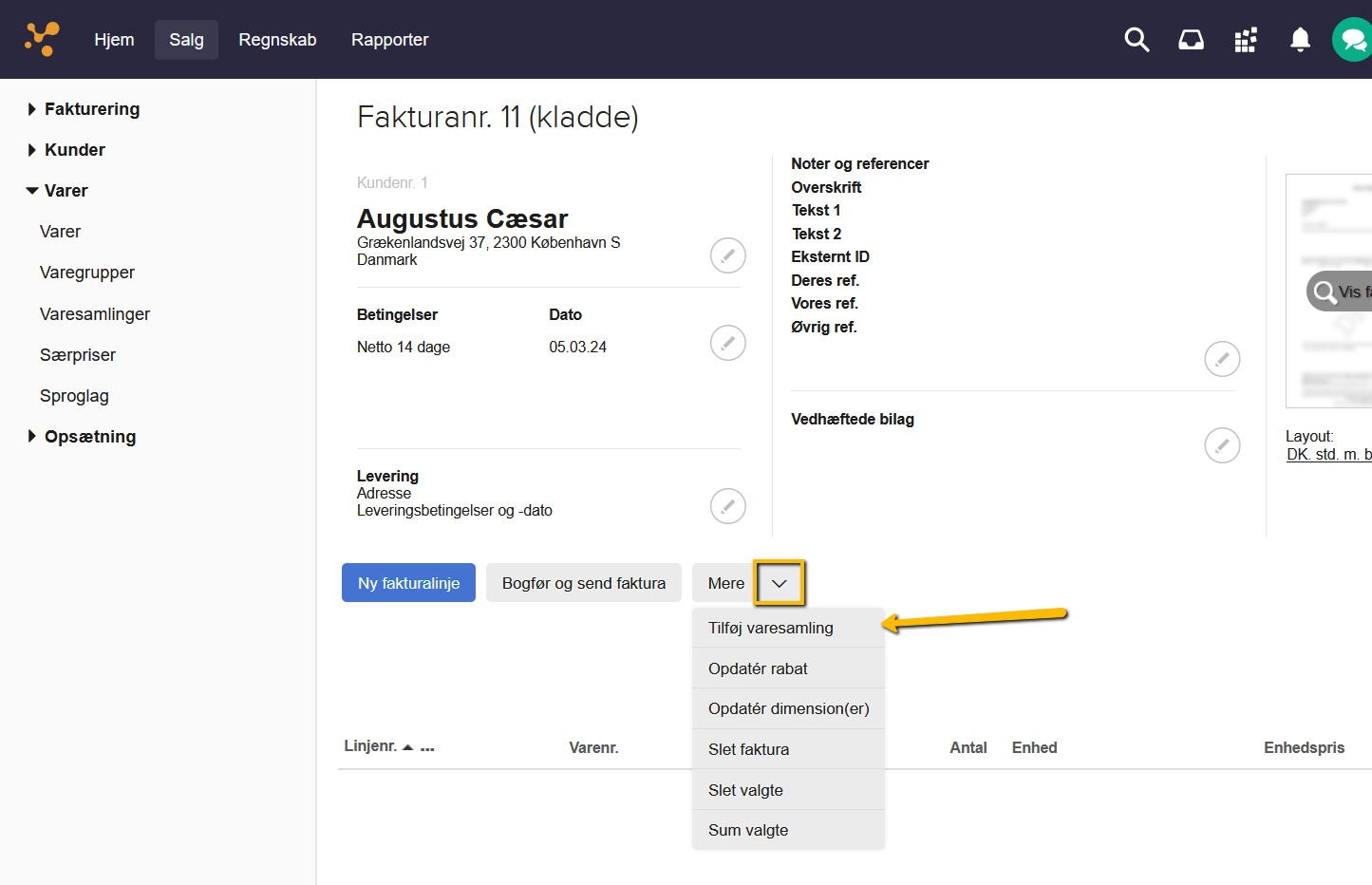Open the inbox tray icon

pyautogui.click(x=1191, y=40)
